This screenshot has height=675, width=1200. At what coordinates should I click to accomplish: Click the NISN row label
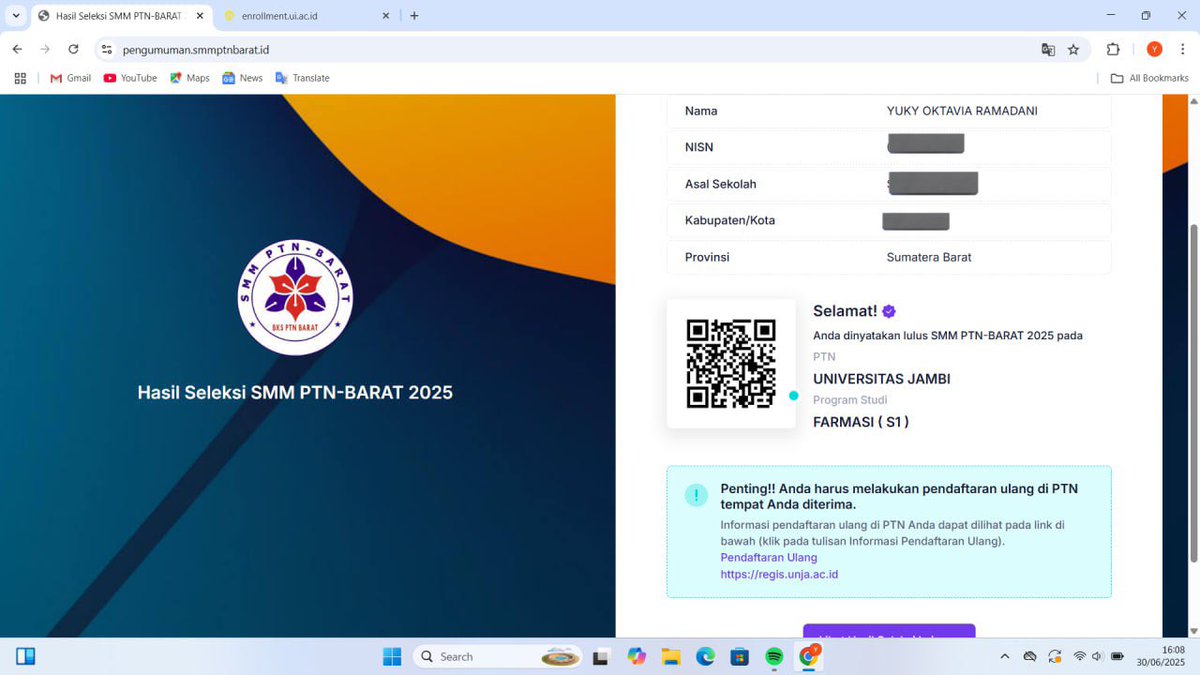(x=699, y=147)
